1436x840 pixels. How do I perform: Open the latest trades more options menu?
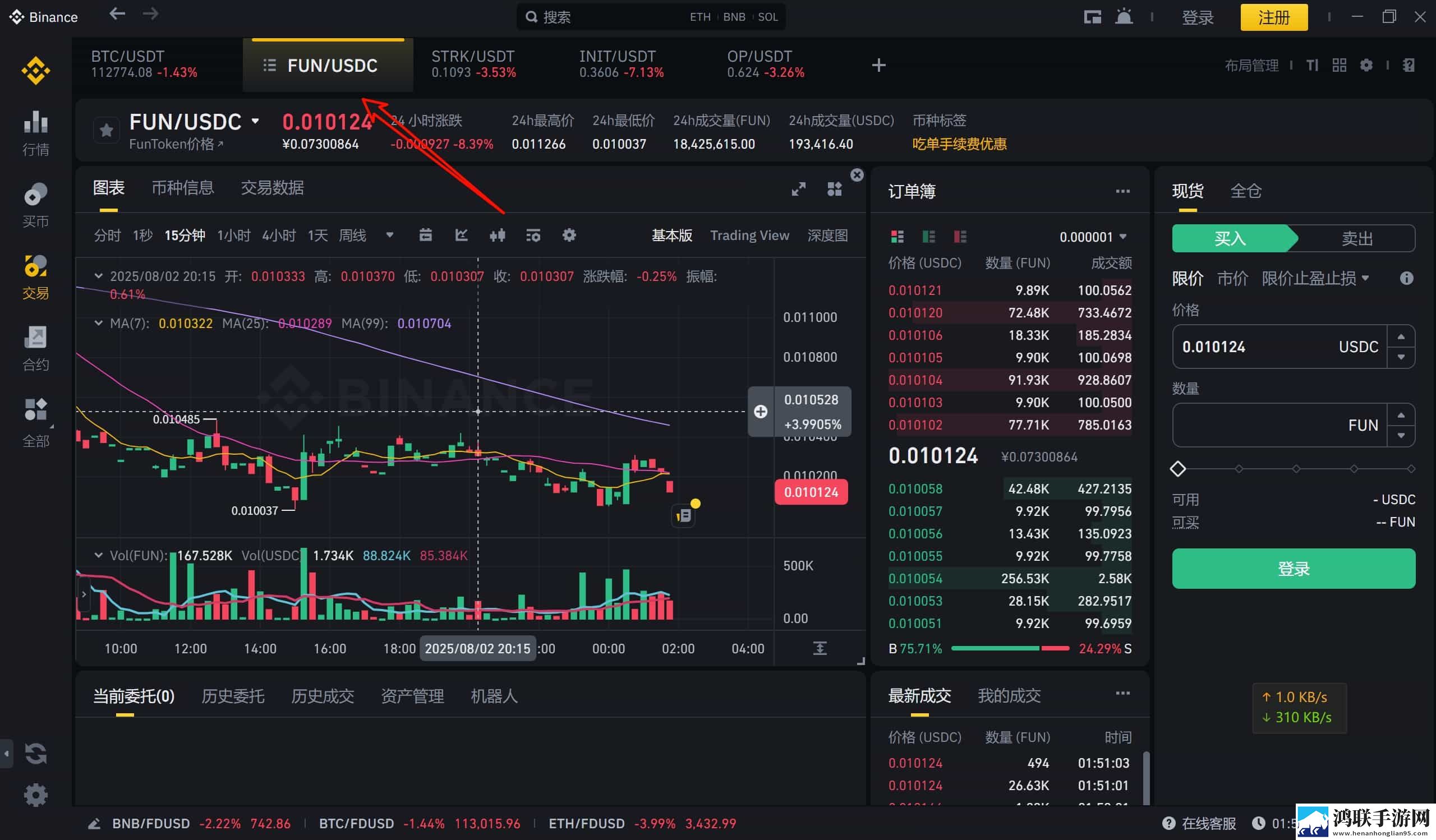[x=1122, y=693]
